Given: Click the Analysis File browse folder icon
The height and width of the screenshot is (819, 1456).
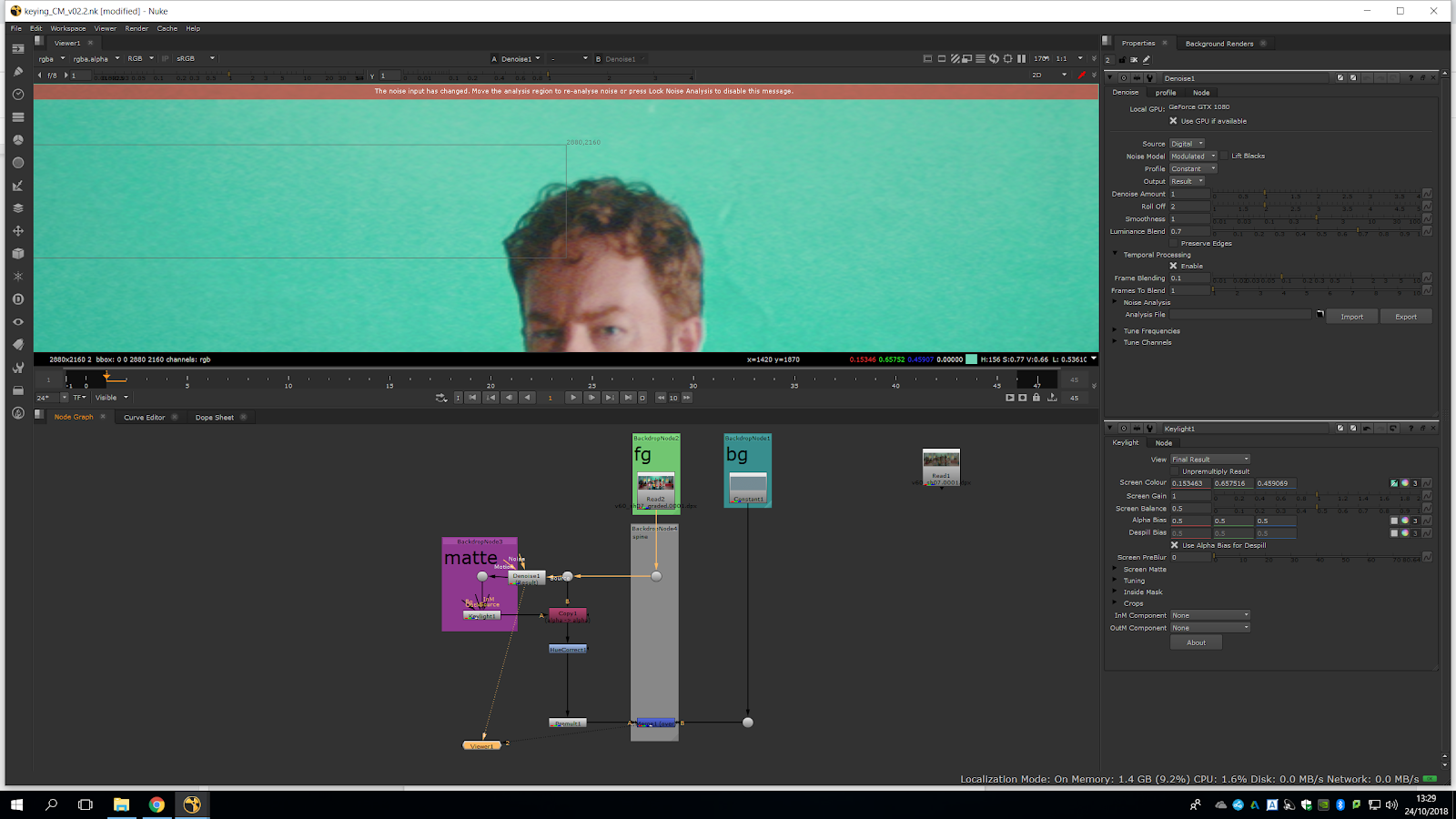Looking at the screenshot, I should tap(1319, 315).
